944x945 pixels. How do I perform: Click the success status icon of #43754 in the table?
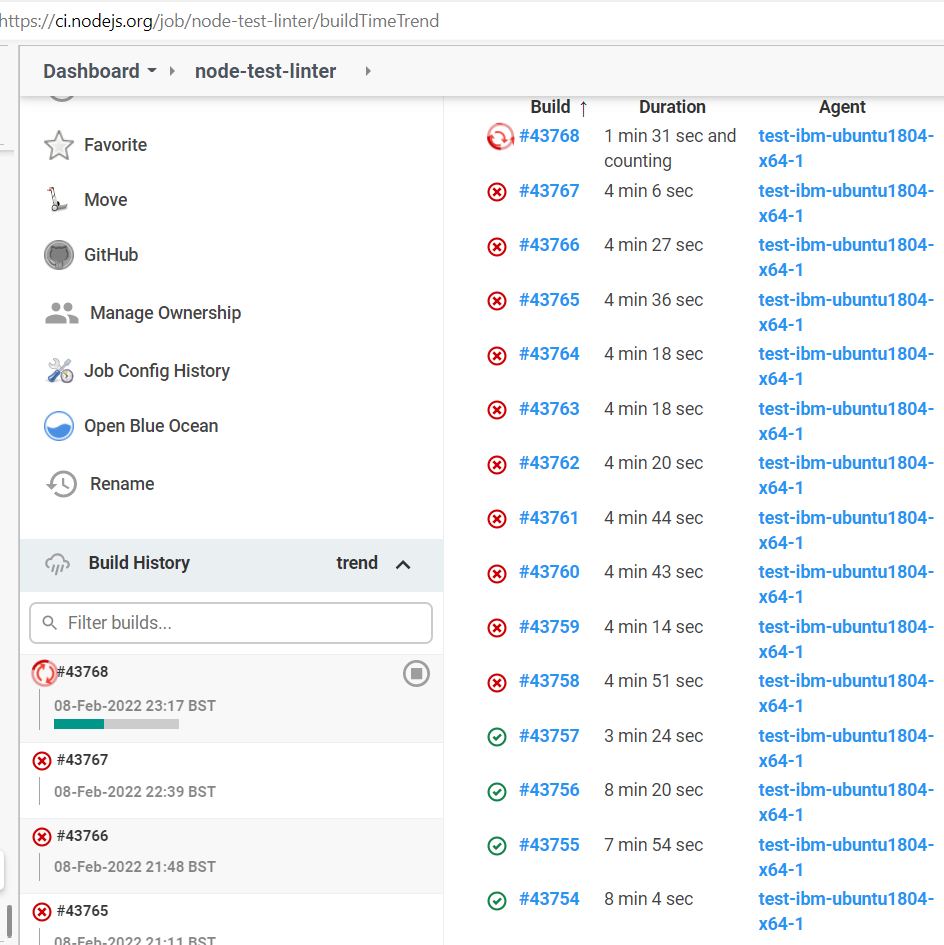497,901
